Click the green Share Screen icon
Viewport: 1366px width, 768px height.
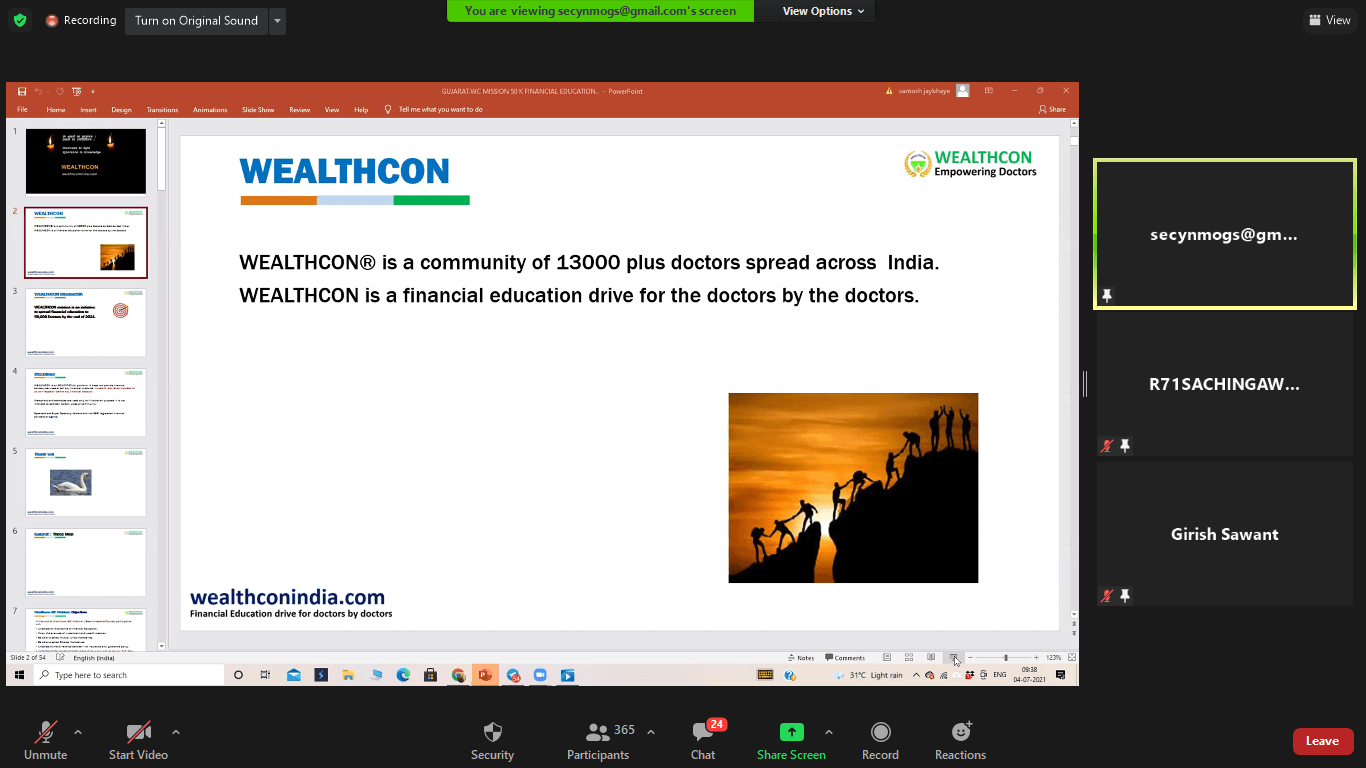791,732
